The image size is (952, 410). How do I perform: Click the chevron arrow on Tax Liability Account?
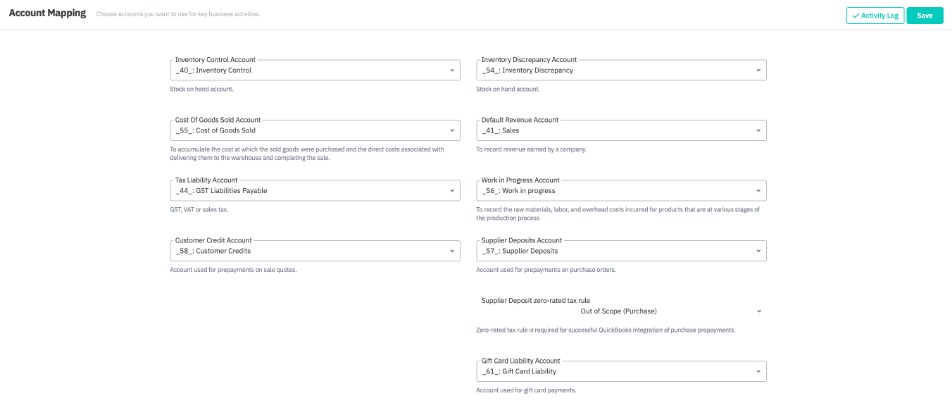(452, 191)
